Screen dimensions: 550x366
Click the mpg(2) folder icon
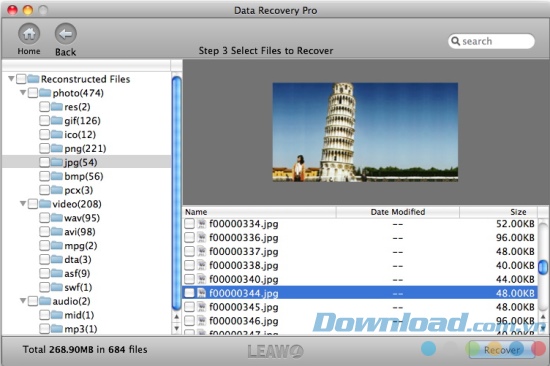click(56, 245)
